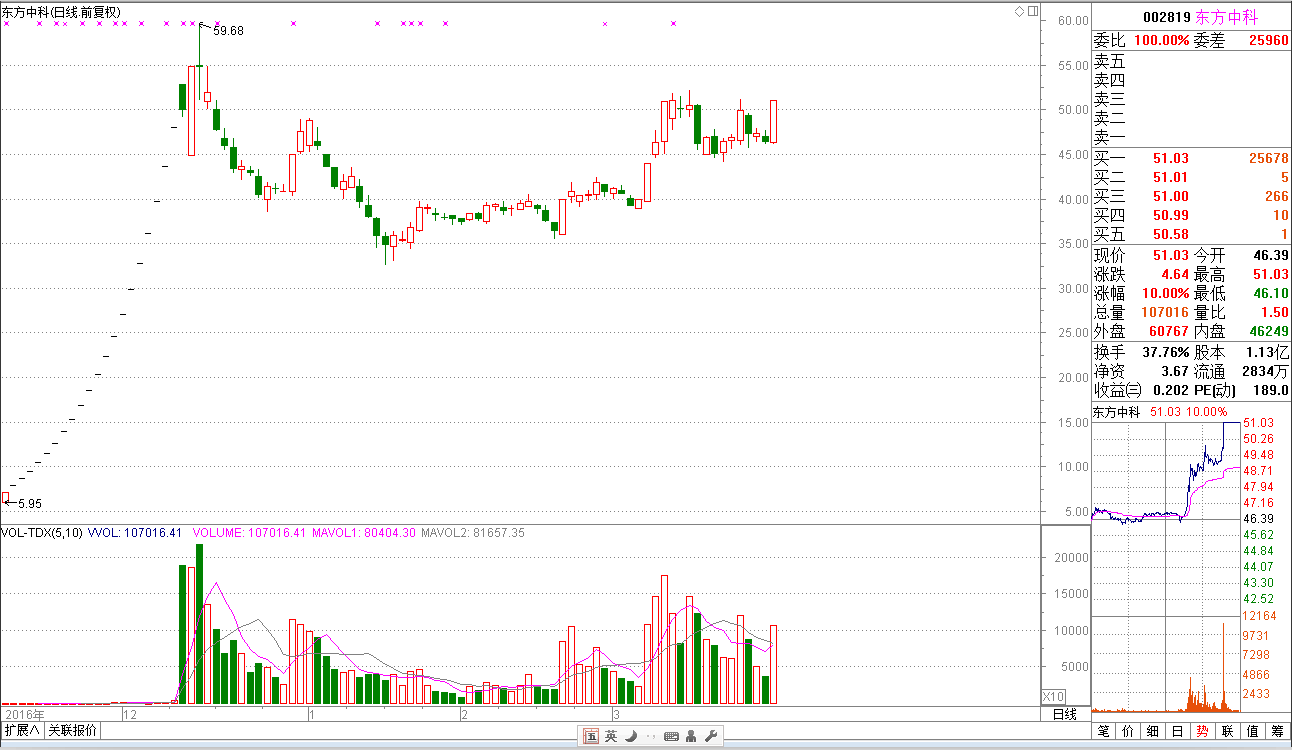Screen dimensions: 1292x750
Task: Click the 59.68 high price label
Action: (x=229, y=31)
